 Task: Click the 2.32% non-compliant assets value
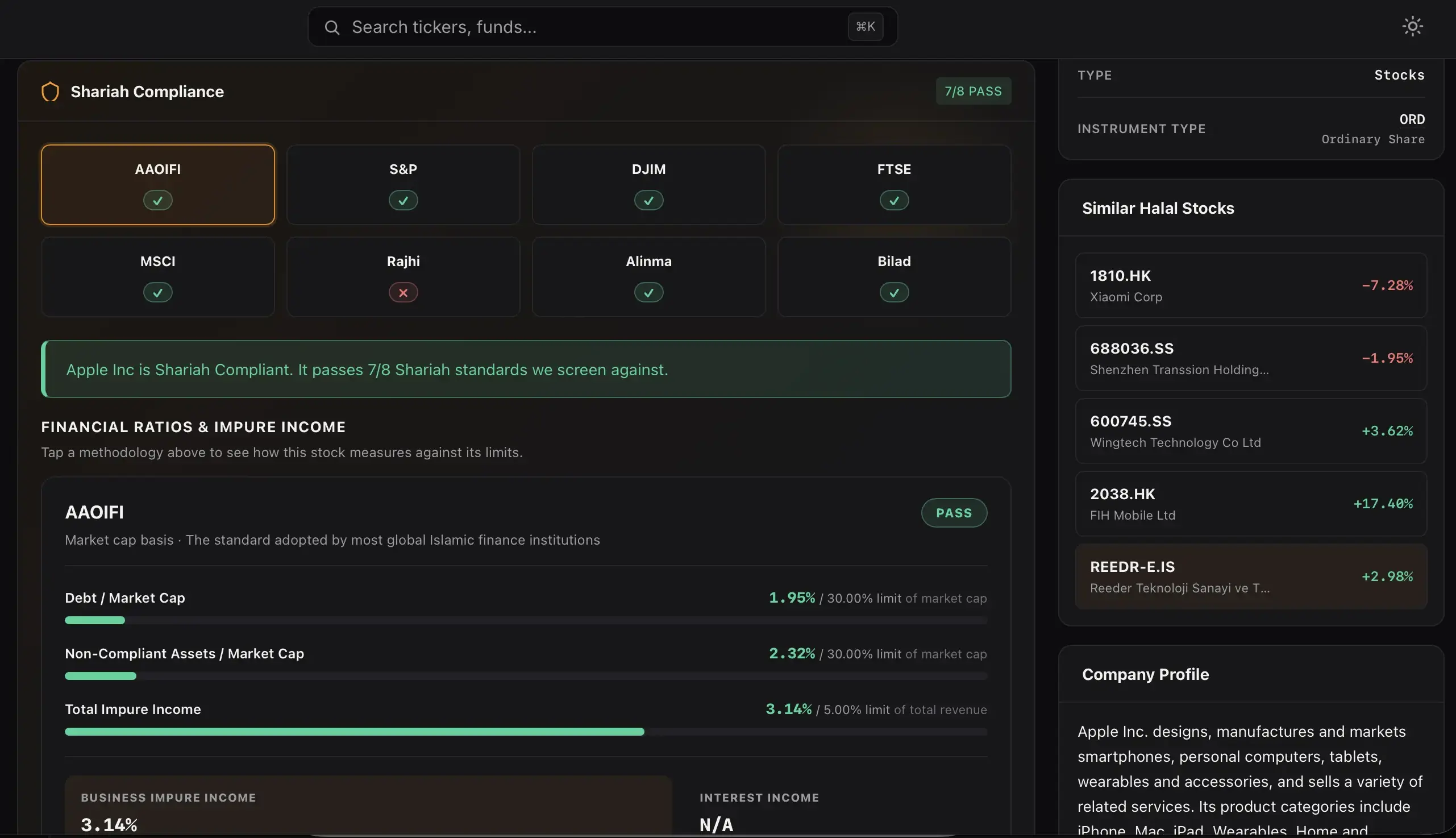coord(792,654)
